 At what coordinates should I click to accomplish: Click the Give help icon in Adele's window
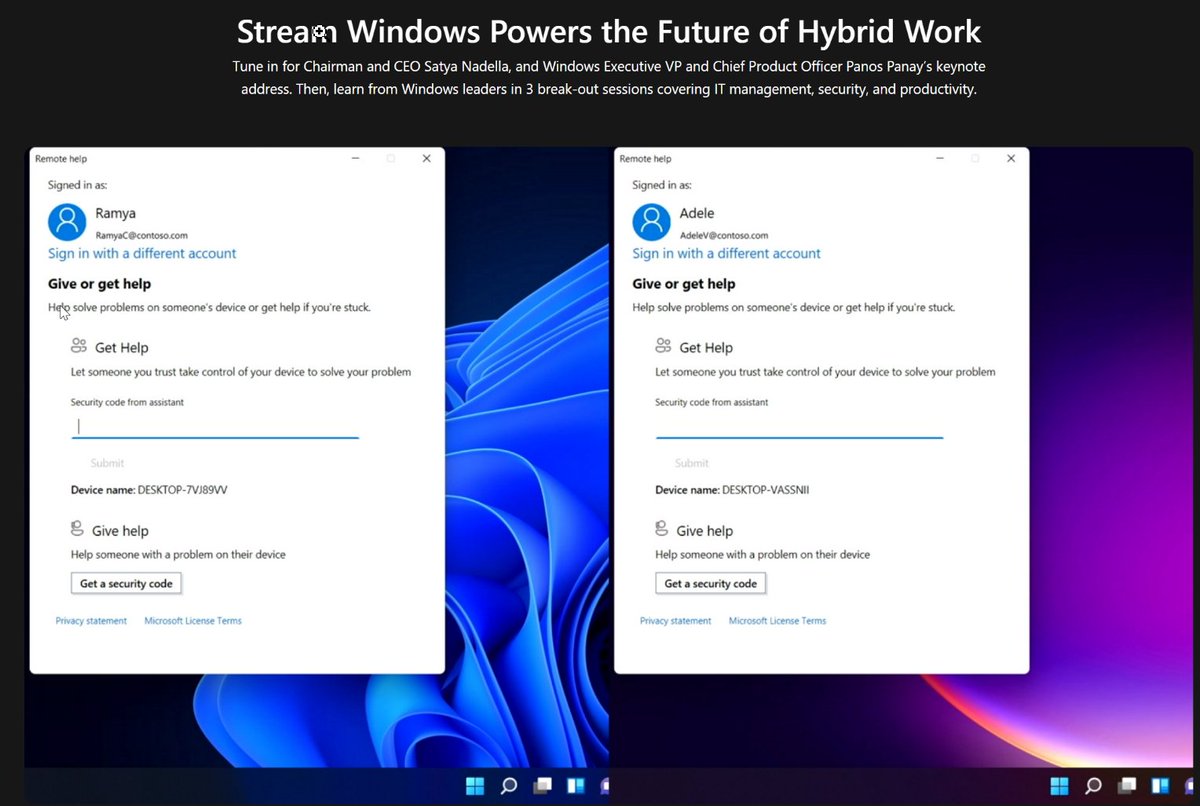663,529
